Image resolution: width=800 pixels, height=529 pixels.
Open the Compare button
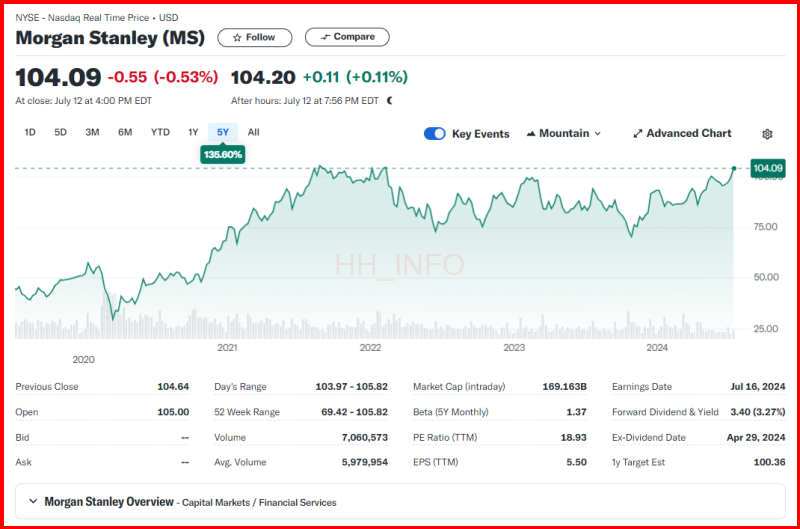(x=347, y=37)
